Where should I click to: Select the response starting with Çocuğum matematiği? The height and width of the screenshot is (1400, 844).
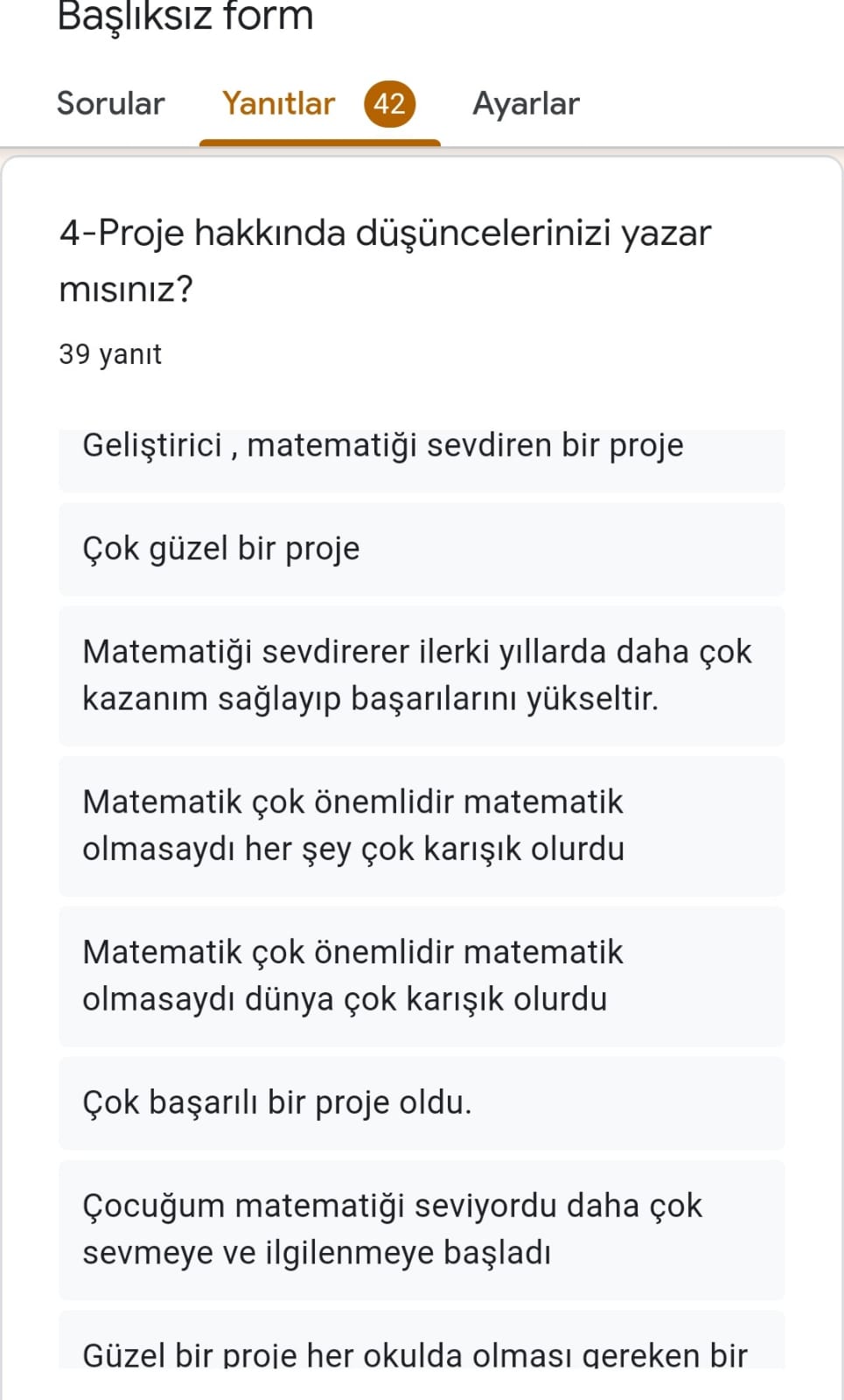391,1228
